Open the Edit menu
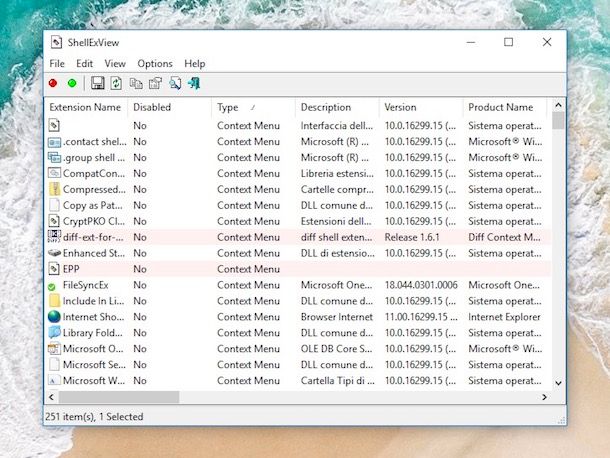 [x=84, y=63]
